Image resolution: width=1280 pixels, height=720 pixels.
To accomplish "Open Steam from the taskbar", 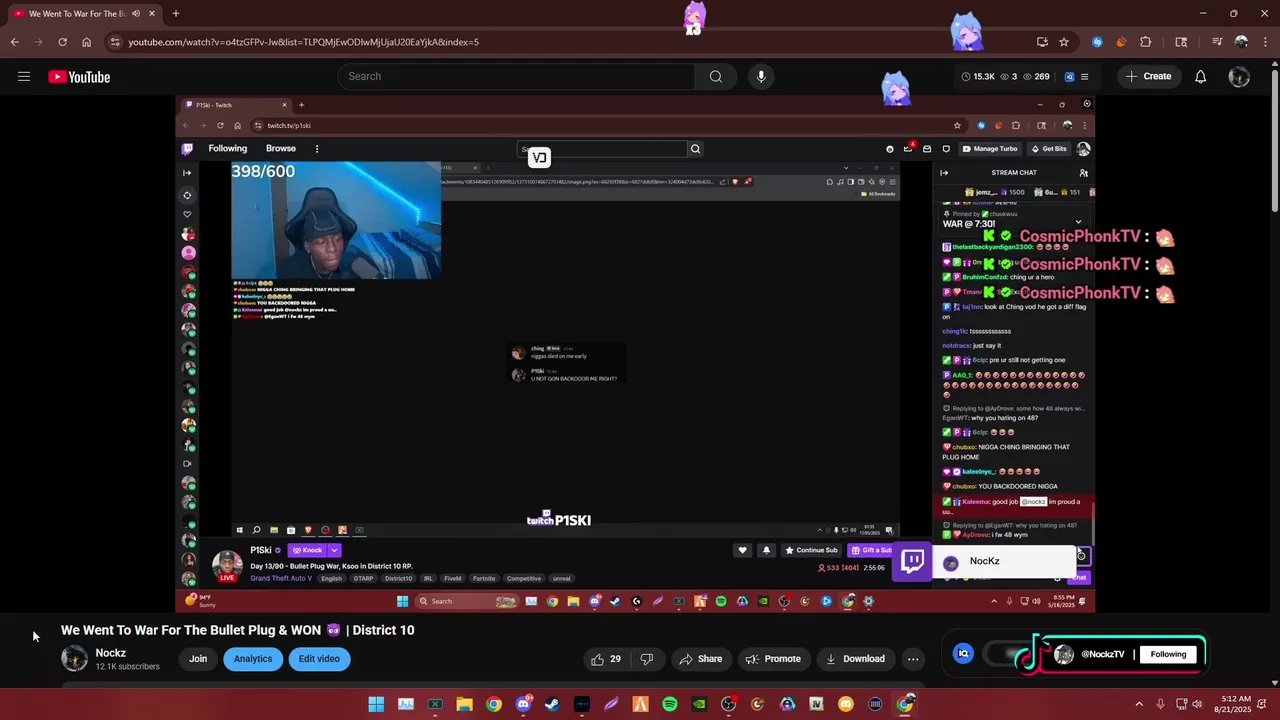I will pos(552,704).
